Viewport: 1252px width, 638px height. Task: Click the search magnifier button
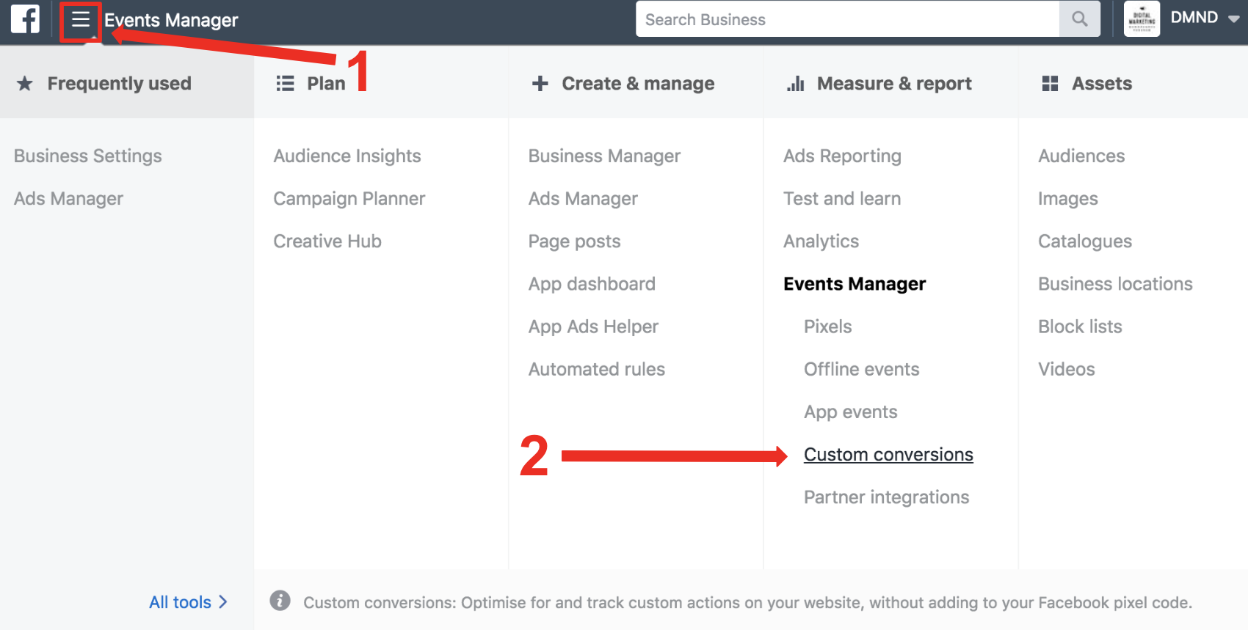click(x=1079, y=19)
